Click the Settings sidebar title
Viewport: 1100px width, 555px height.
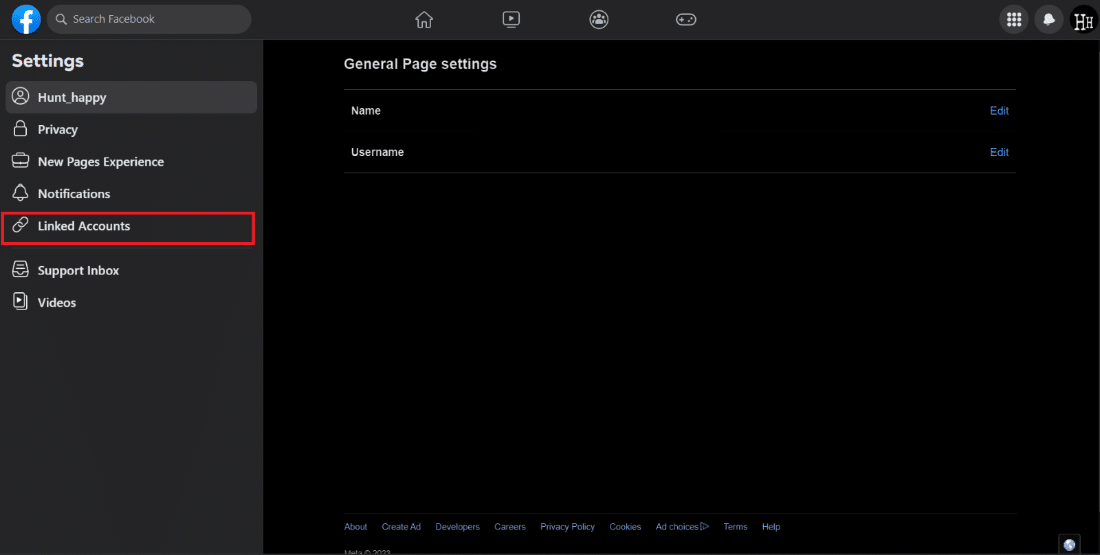tap(48, 61)
